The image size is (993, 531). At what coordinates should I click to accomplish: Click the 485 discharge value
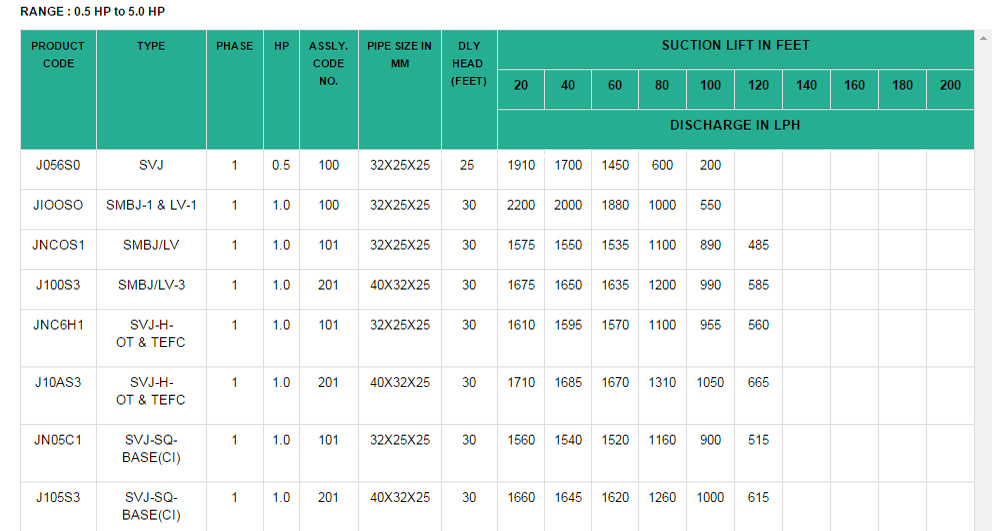click(x=758, y=245)
